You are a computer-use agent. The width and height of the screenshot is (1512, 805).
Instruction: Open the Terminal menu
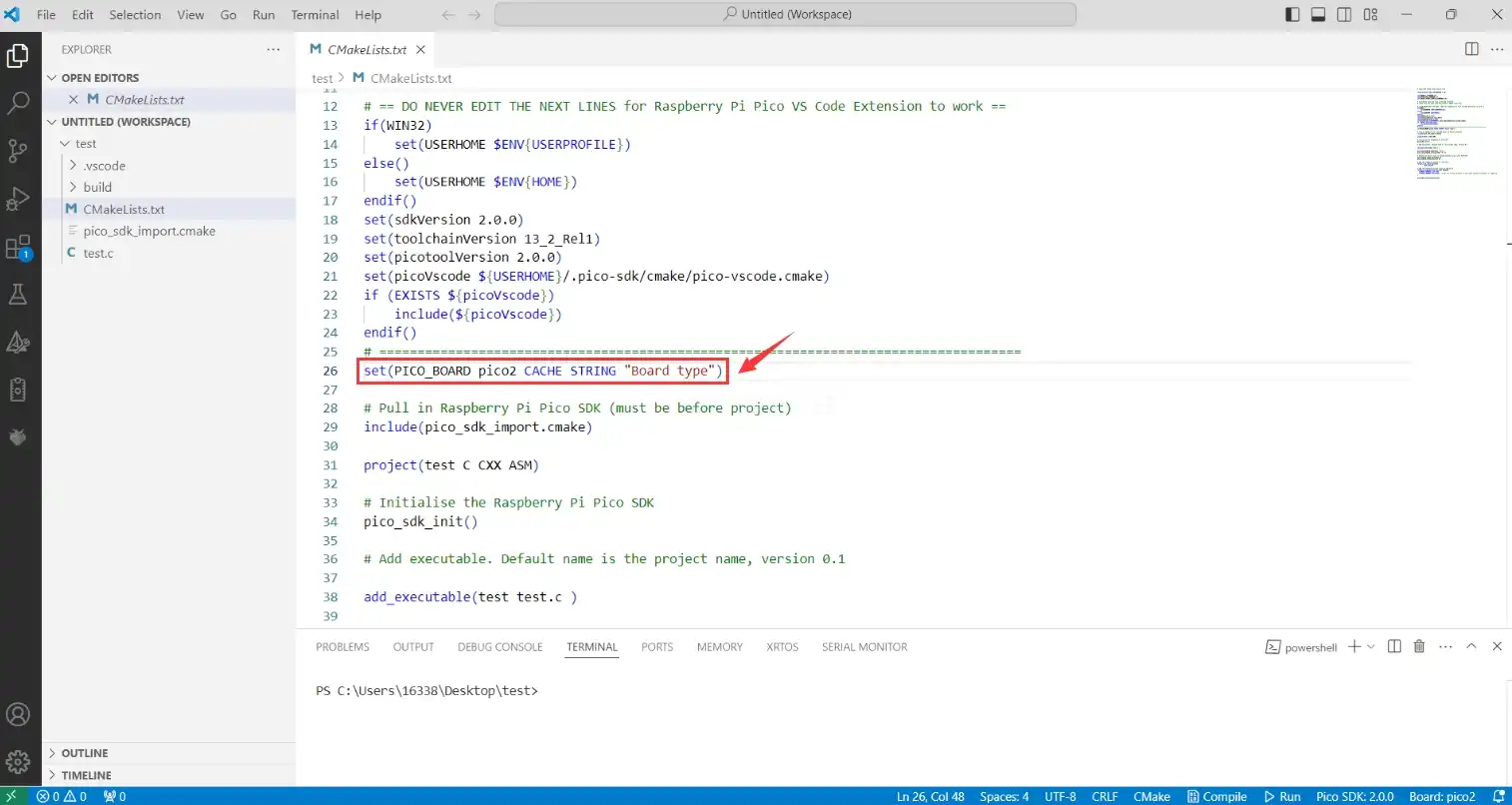(x=315, y=14)
